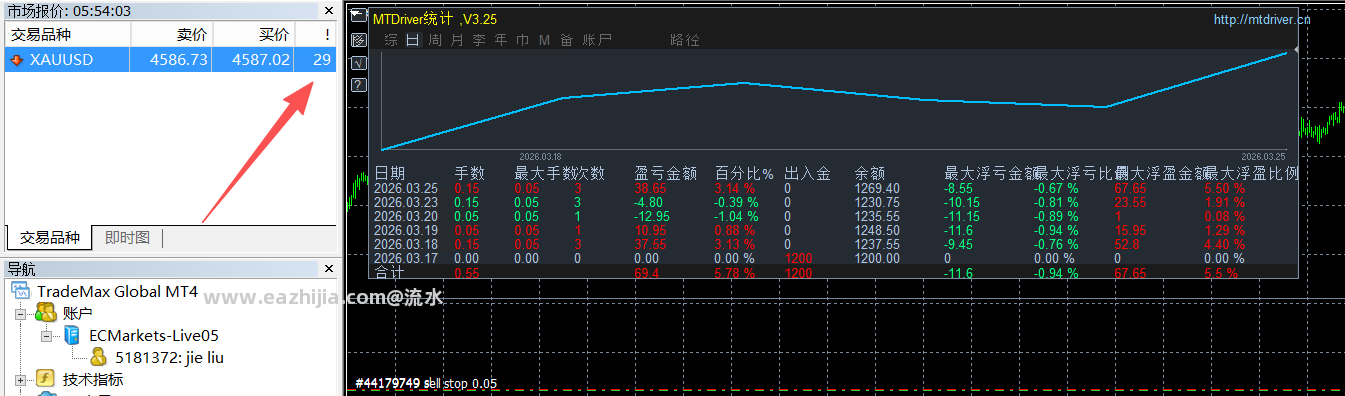Screen dimensions: 1345x396
Task: Select the 币 symbol tab in MTDriver
Action: pos(523,41)
